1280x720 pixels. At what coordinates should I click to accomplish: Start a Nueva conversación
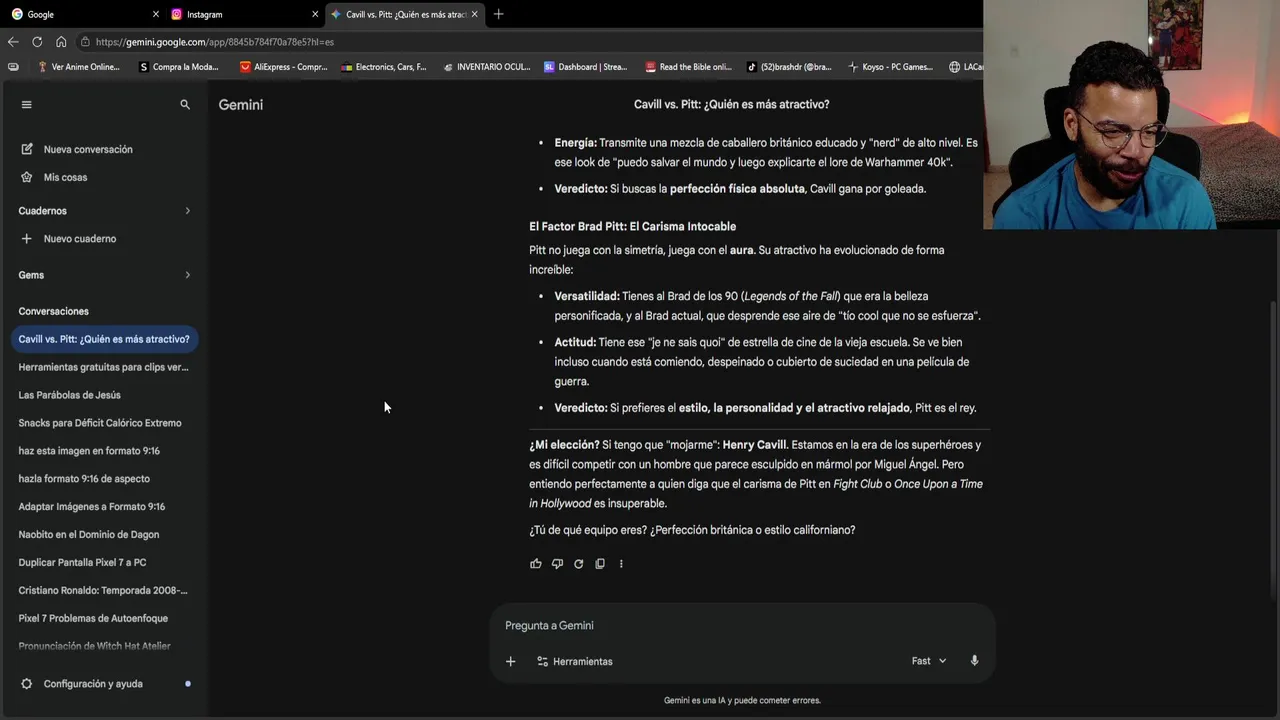[x=77, y=149]
